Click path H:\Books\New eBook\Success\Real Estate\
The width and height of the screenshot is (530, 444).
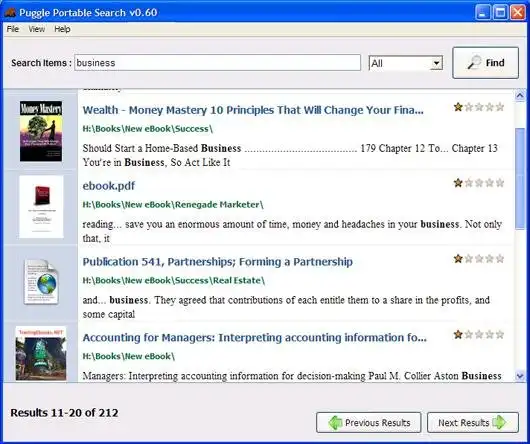[x=174, y=280]
